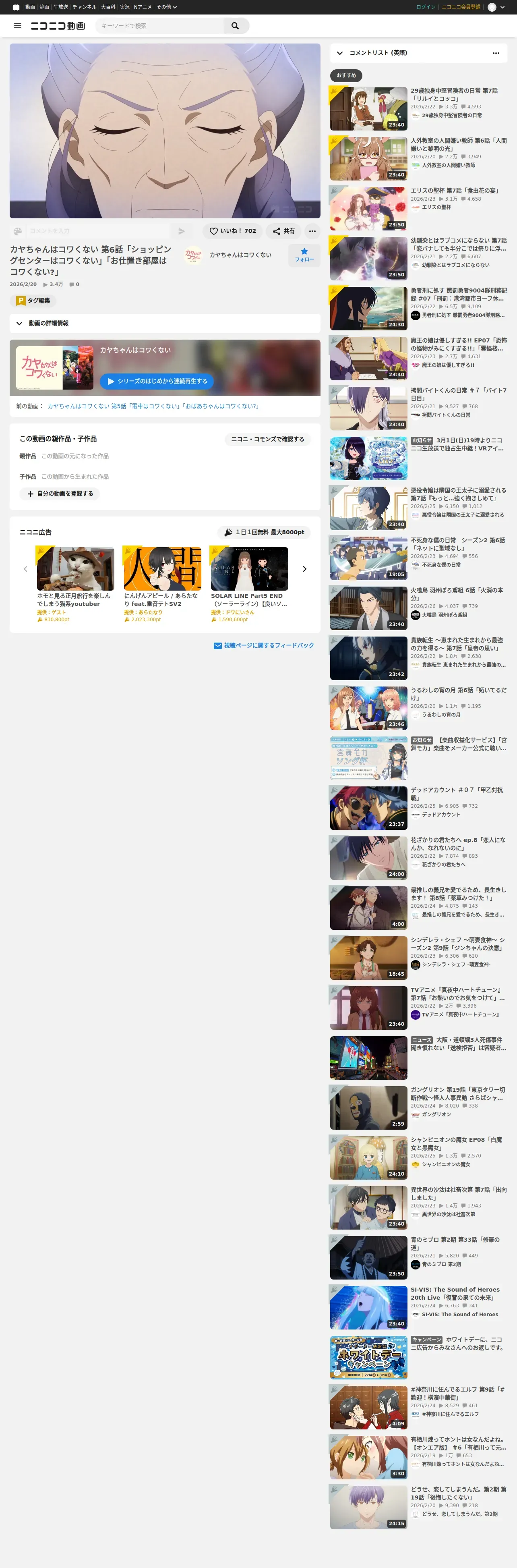Click the 幼馴染とはラブコメにならない channel icon

point(416,265)
